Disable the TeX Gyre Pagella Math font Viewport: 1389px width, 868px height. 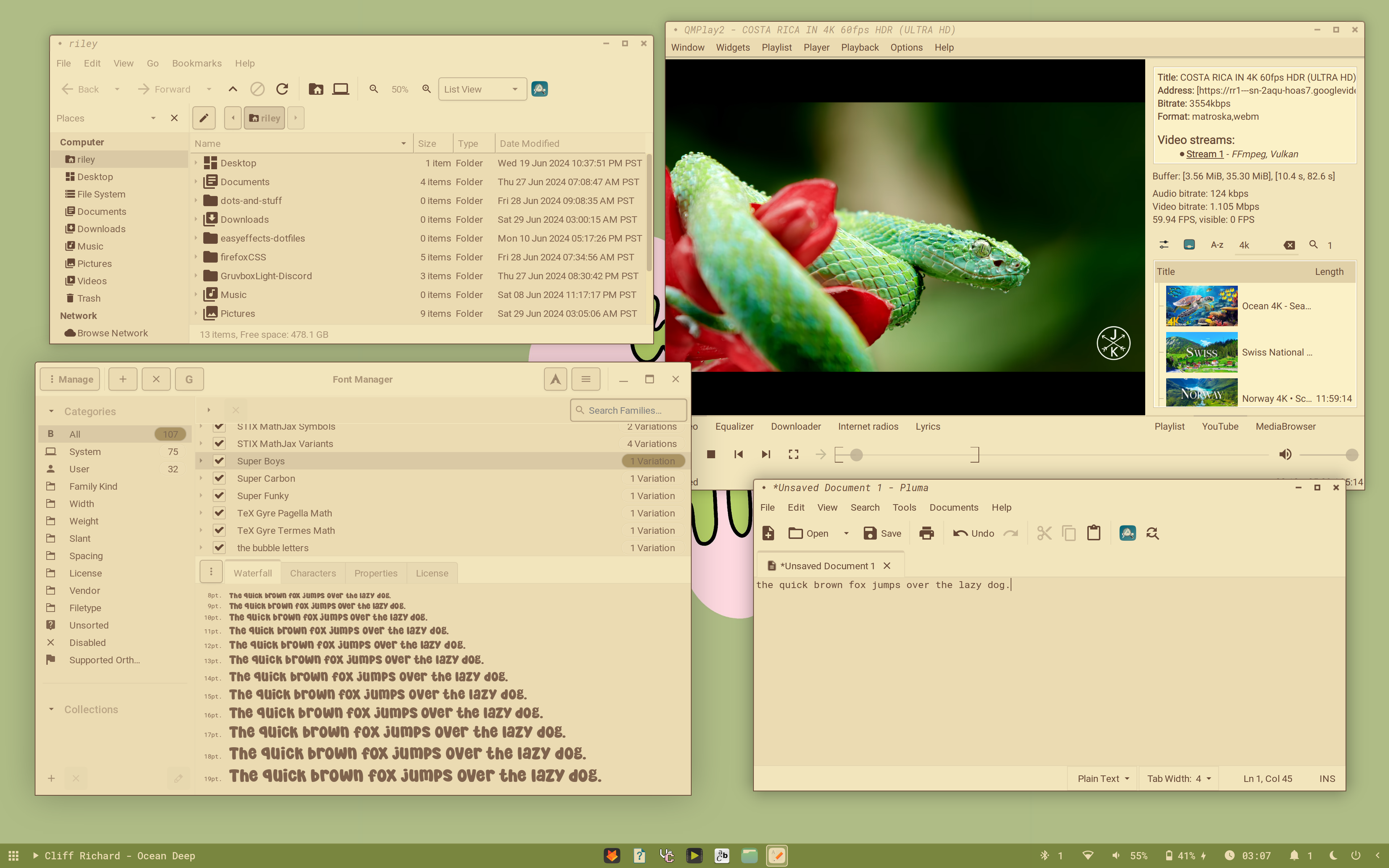point(219,513)
